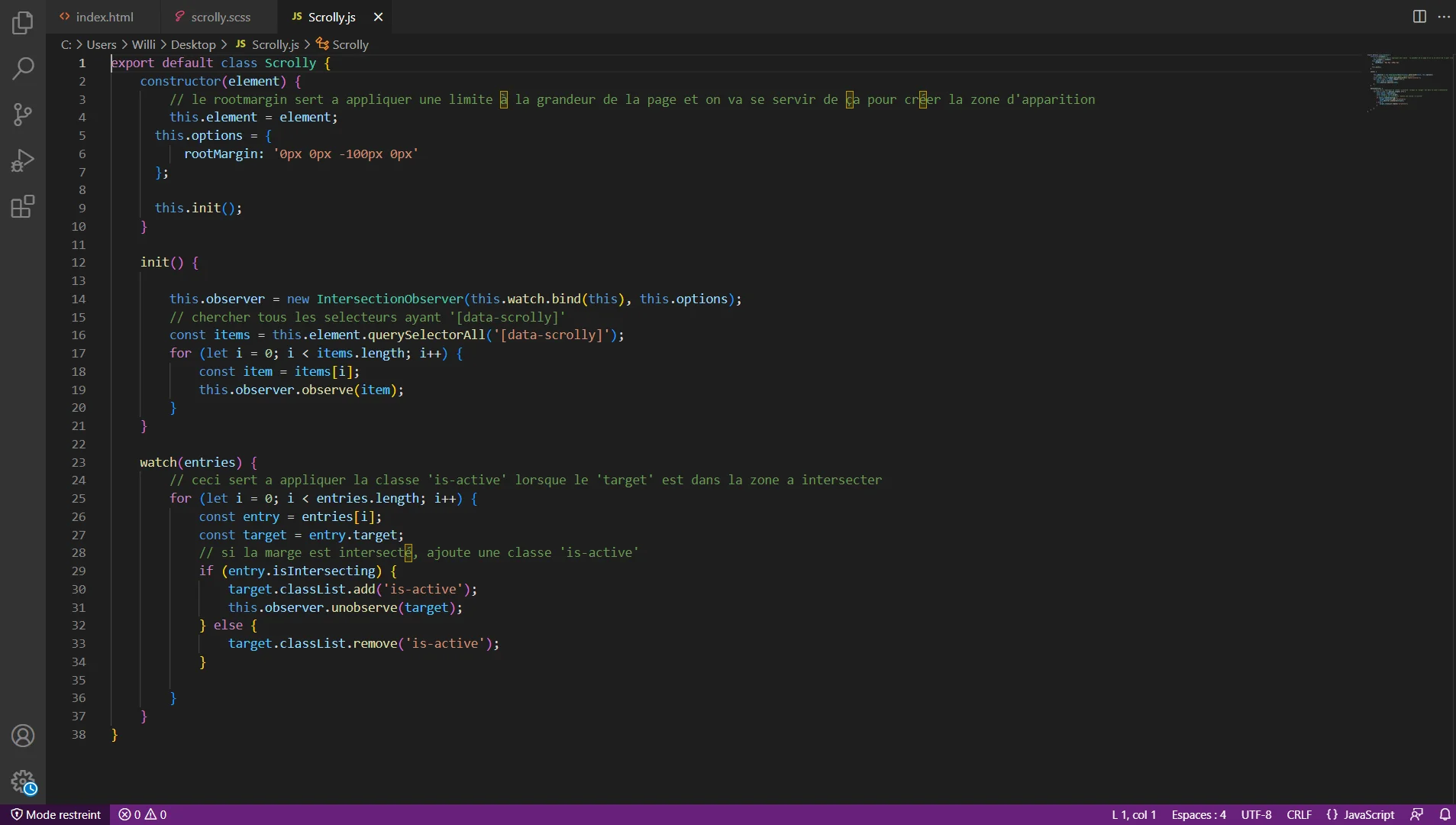Viewport: 1456px width, 825px height.
Task: Change indentation via Espaces : 4
Action: click(x=1198, y=814)
